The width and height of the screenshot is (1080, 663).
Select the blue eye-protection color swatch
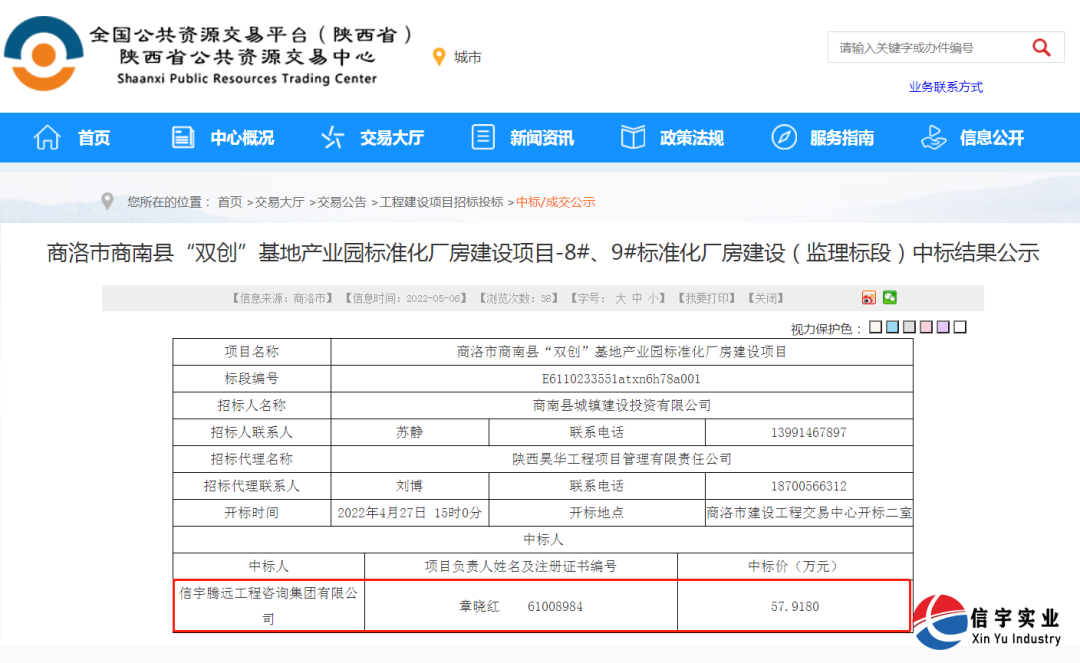pos(892,326)
